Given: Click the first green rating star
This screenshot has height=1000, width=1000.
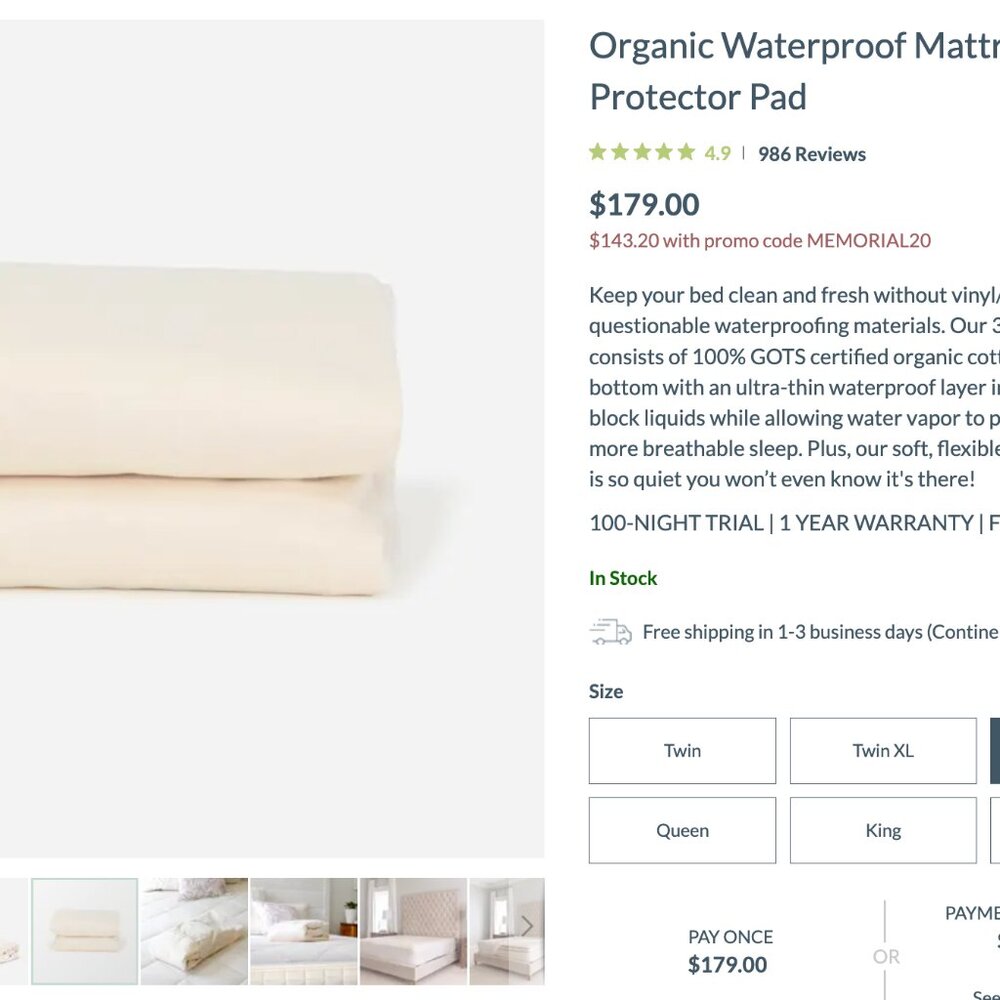Looking at the screenshot, I should point(597,150).
